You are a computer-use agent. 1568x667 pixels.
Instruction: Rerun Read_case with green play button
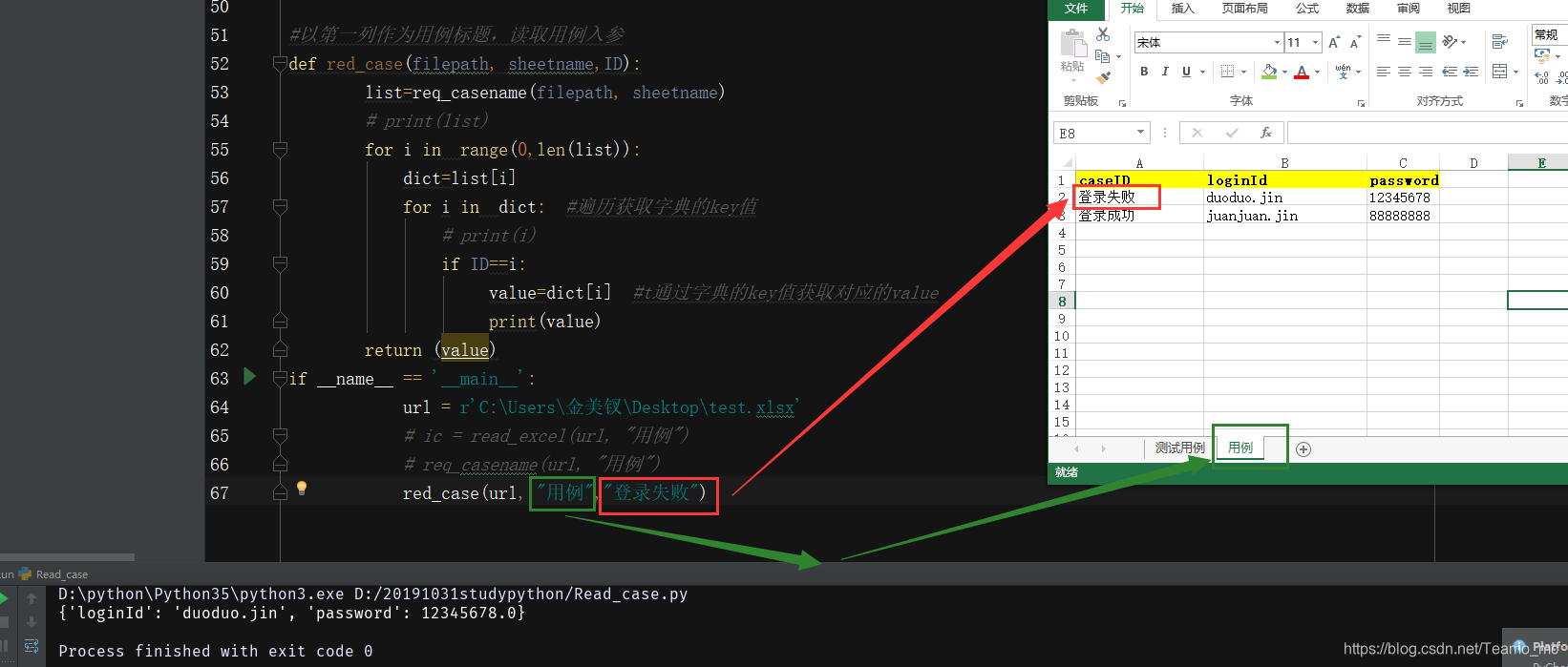pyautogui.click(x=4, y=599)
